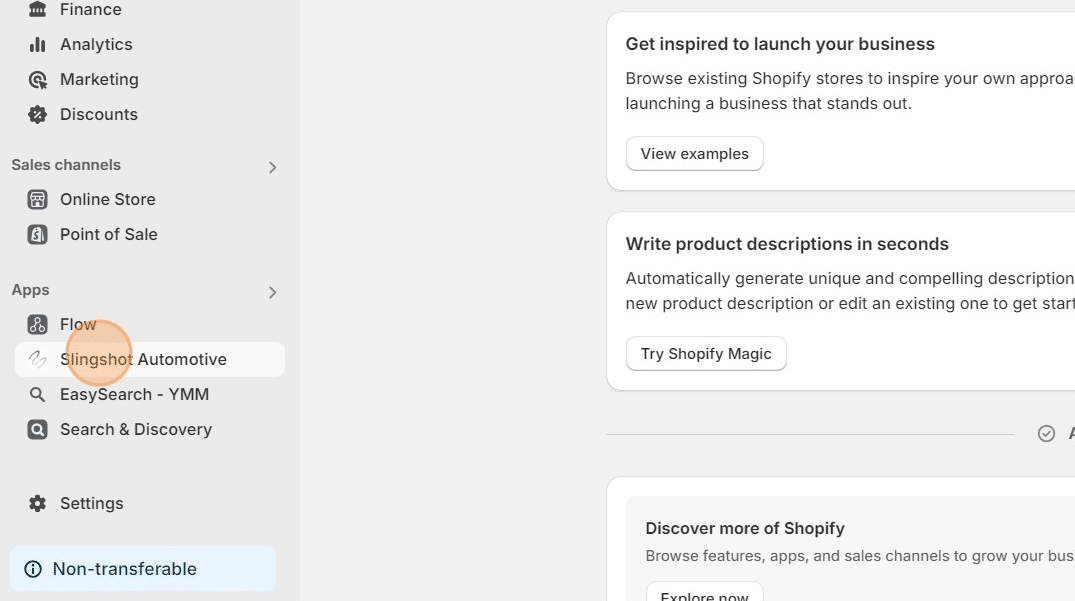Click the Online Store storefront icon
Screen dimensions: 1075x601
click(x=37, y=200)
